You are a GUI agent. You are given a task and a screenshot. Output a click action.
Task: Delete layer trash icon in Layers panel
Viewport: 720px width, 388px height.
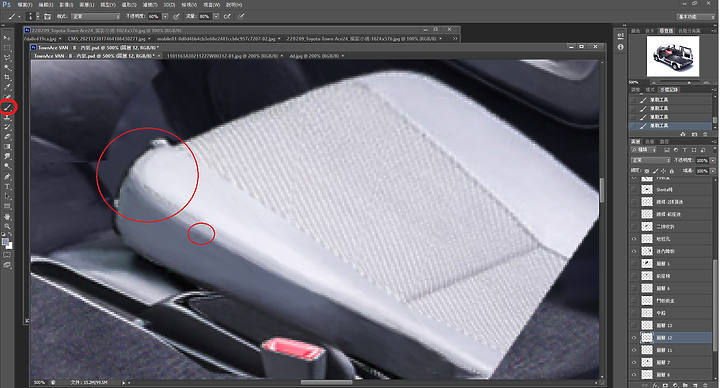click(706, 385)
